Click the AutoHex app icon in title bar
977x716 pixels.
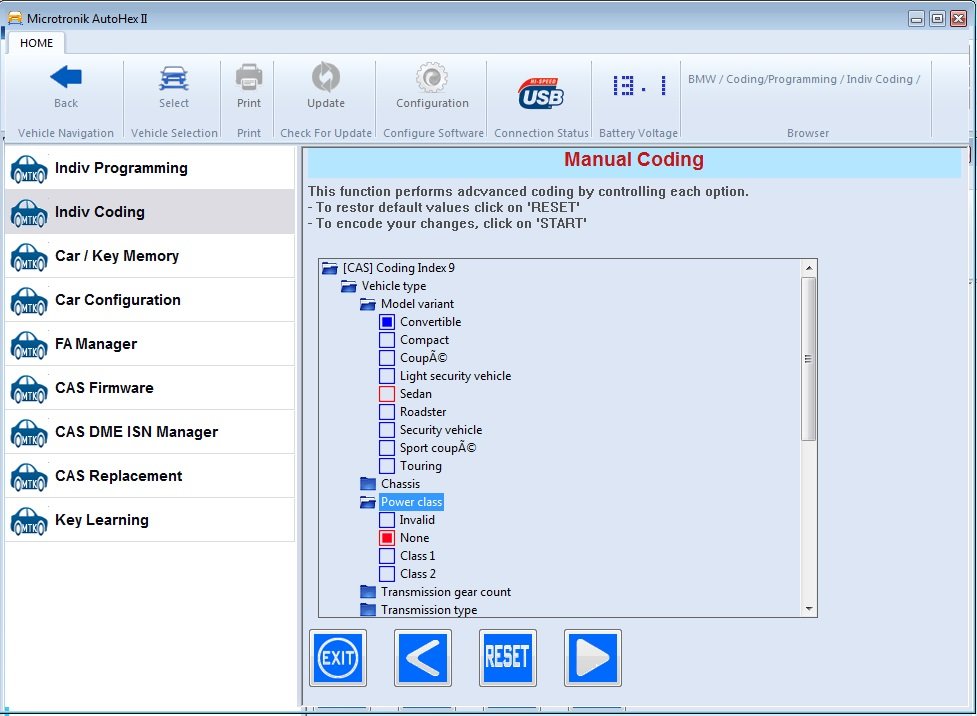point(15,18)
